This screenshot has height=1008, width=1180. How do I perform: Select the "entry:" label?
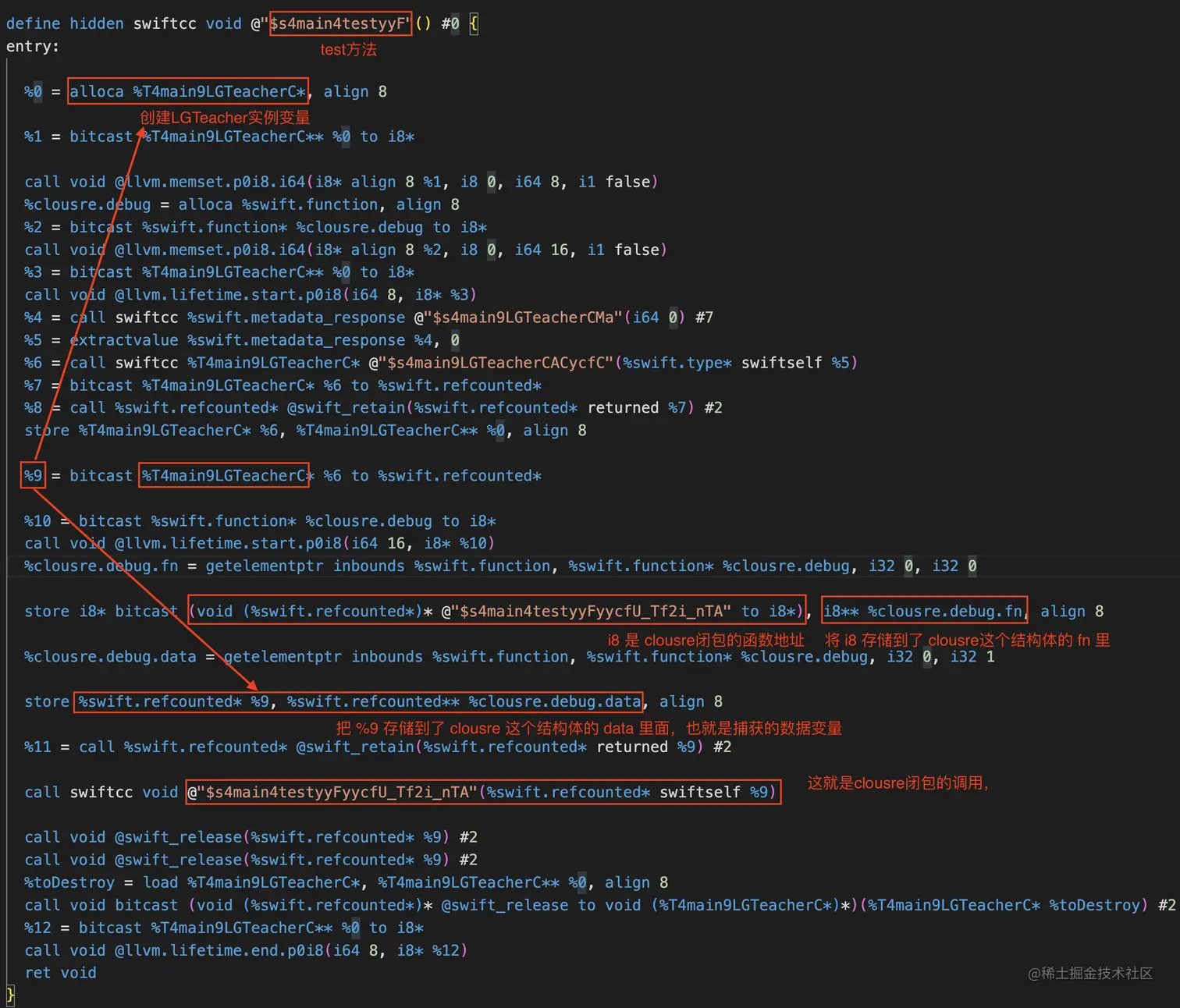(33, 46)
